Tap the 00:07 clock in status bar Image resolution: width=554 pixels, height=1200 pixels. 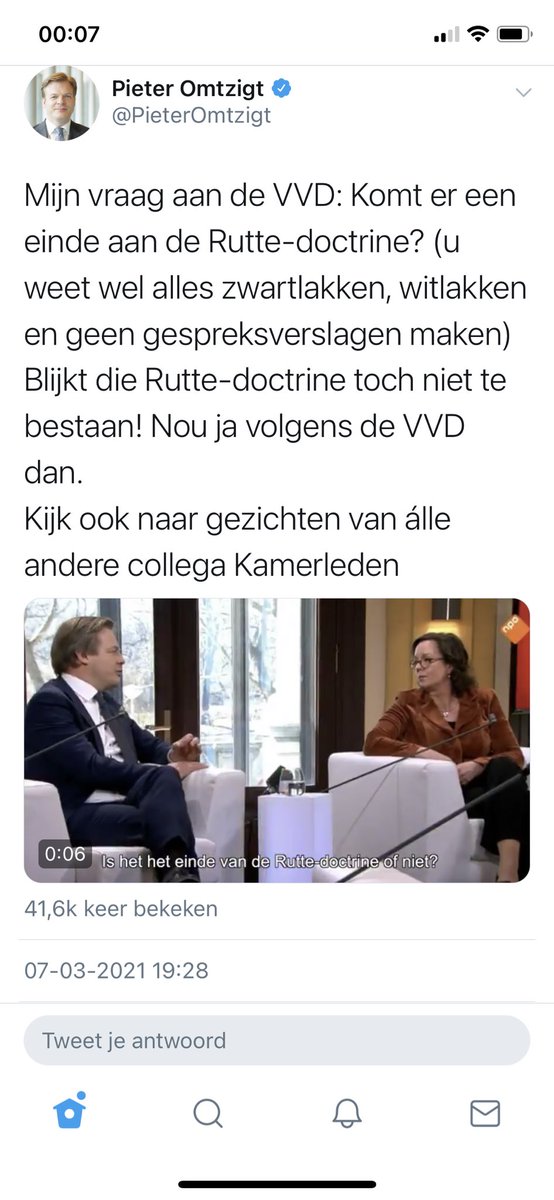pyautogui.click(x=69, y=34)
